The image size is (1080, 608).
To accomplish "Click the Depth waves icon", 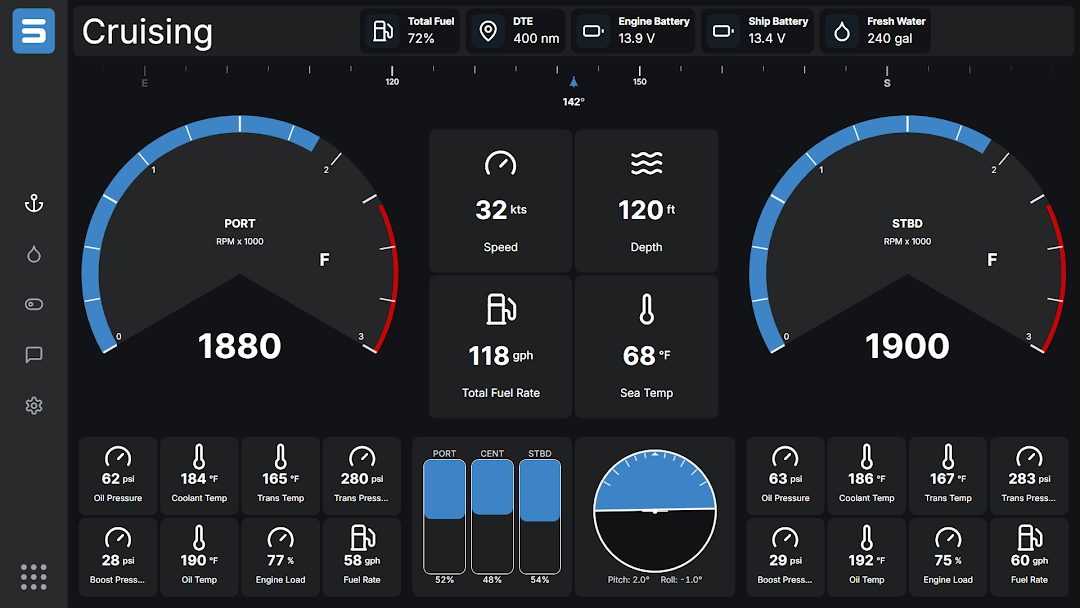I will (x=646, y=164).
